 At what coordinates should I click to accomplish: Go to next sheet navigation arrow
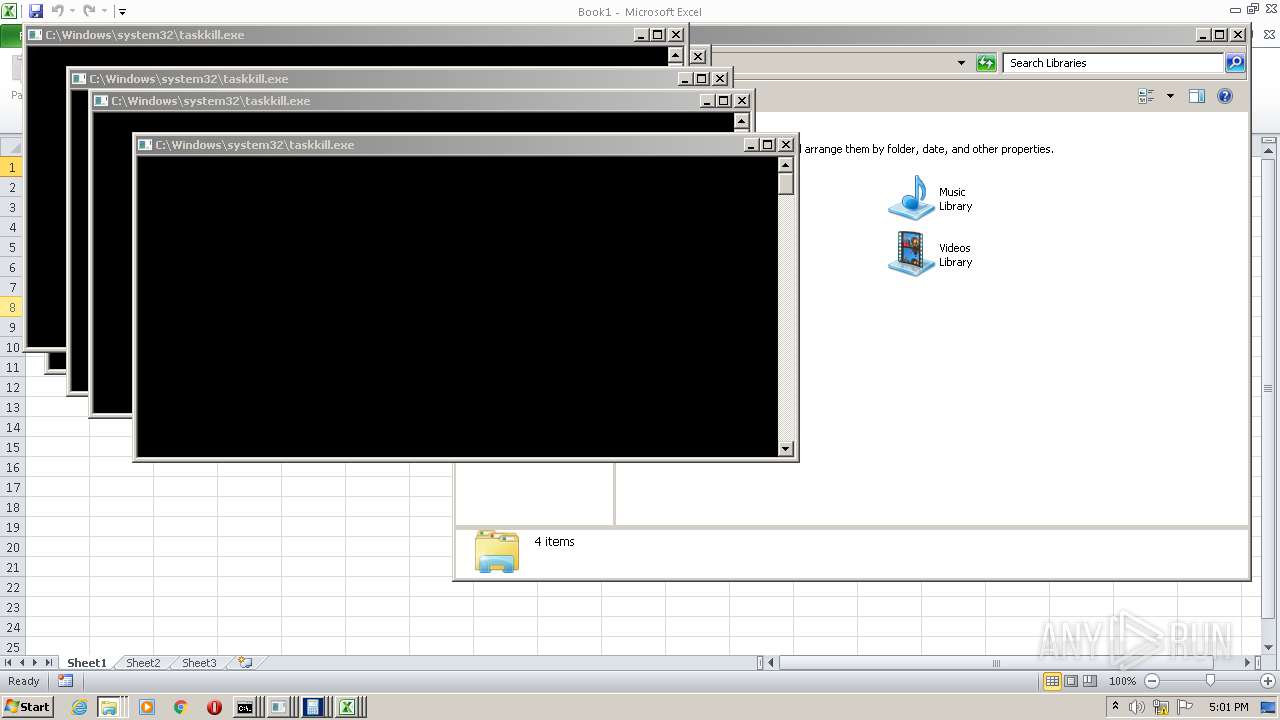pos(35,663)
